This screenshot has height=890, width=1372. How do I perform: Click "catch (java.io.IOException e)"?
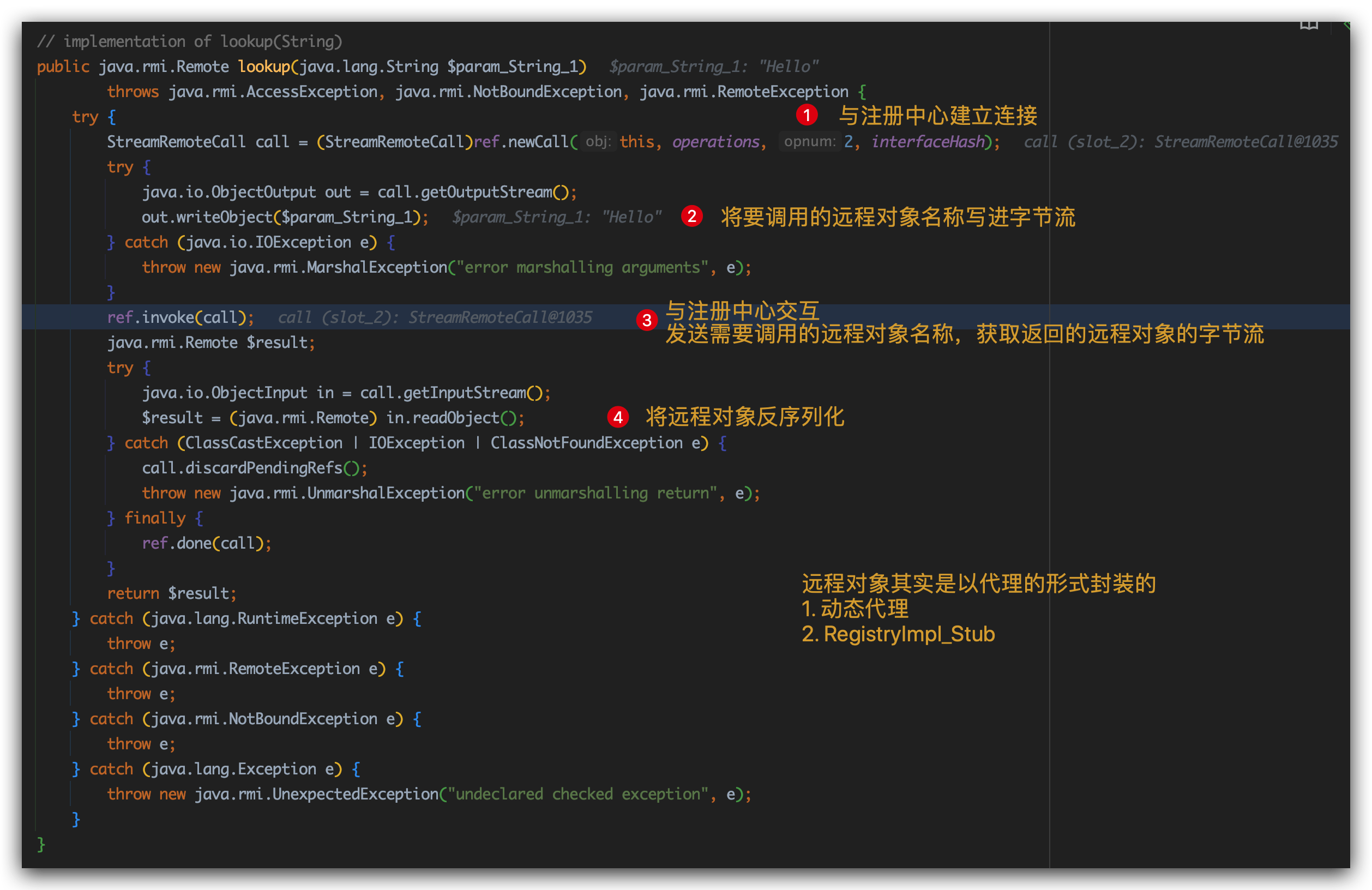pos(251,242)
